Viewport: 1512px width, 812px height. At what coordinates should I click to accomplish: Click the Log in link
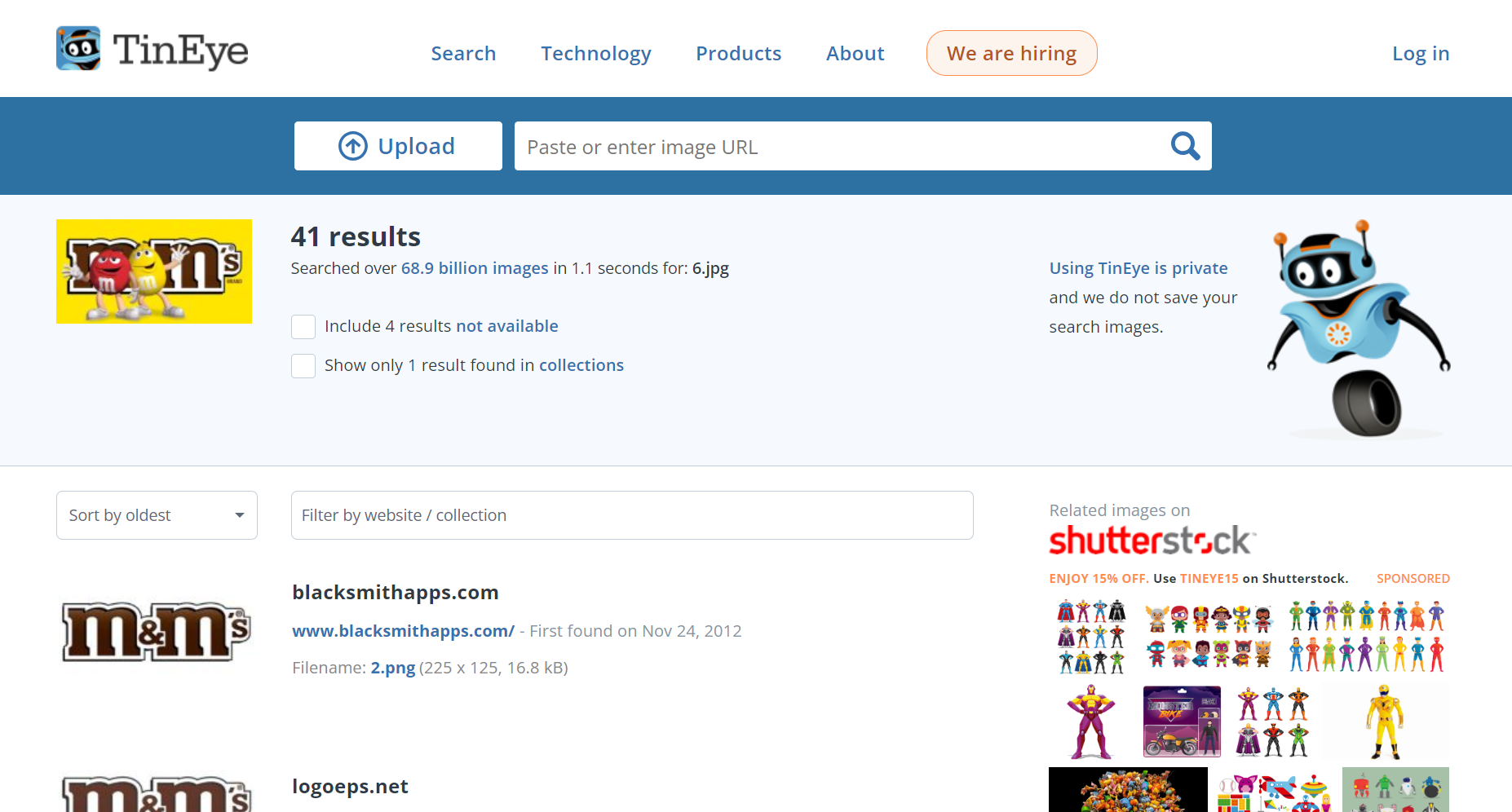[1421, 54]
